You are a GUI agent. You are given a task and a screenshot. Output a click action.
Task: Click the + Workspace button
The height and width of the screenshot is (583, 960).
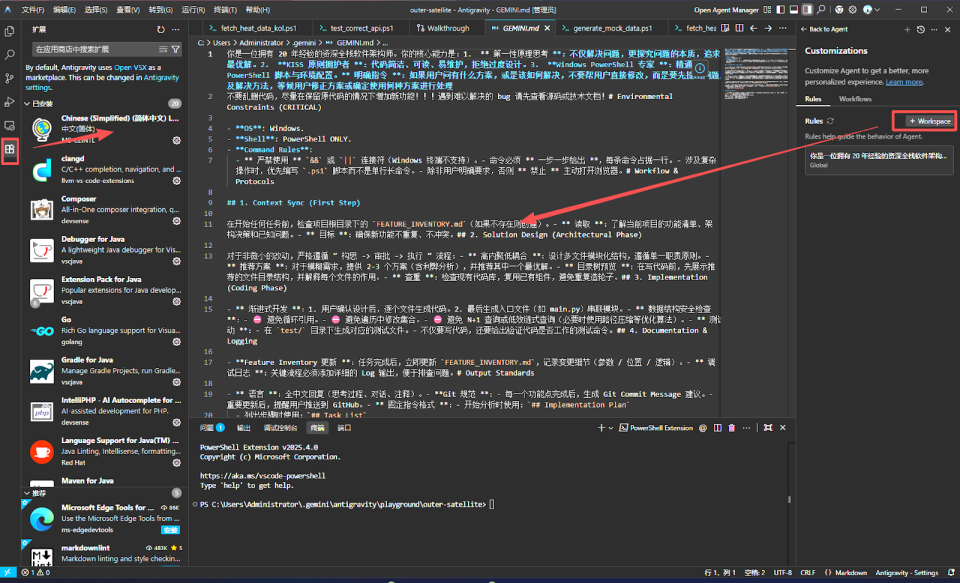tap(930, 121)
